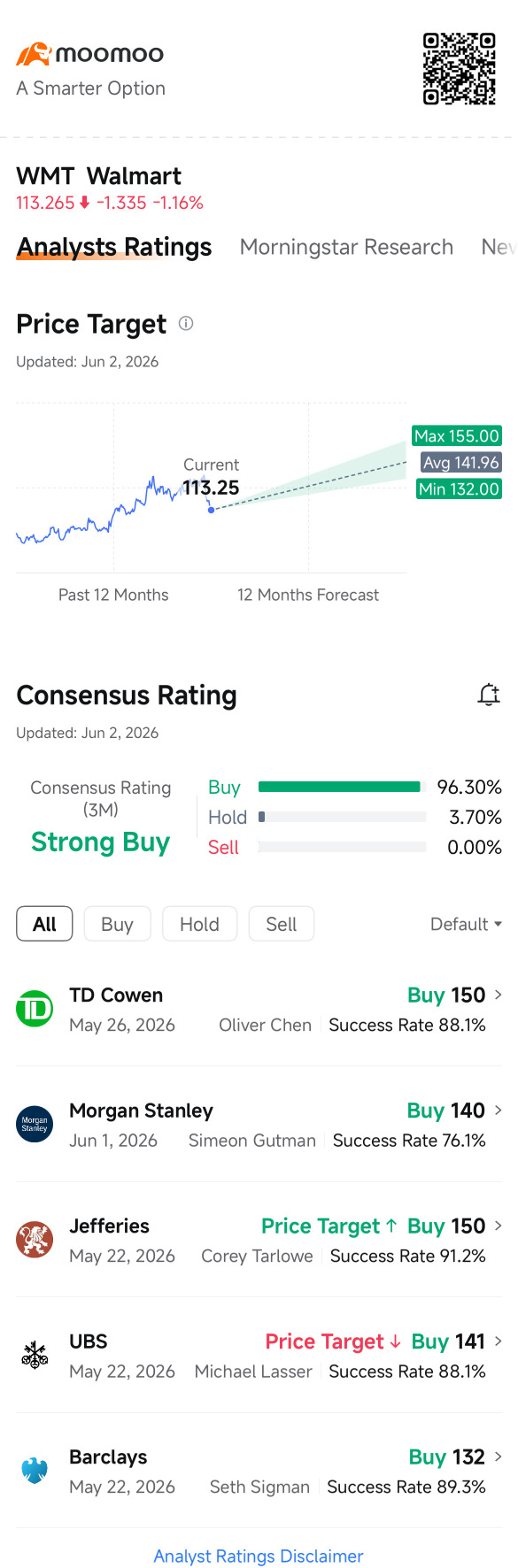Click the Jefferies logo icon

pos(35,1240)
